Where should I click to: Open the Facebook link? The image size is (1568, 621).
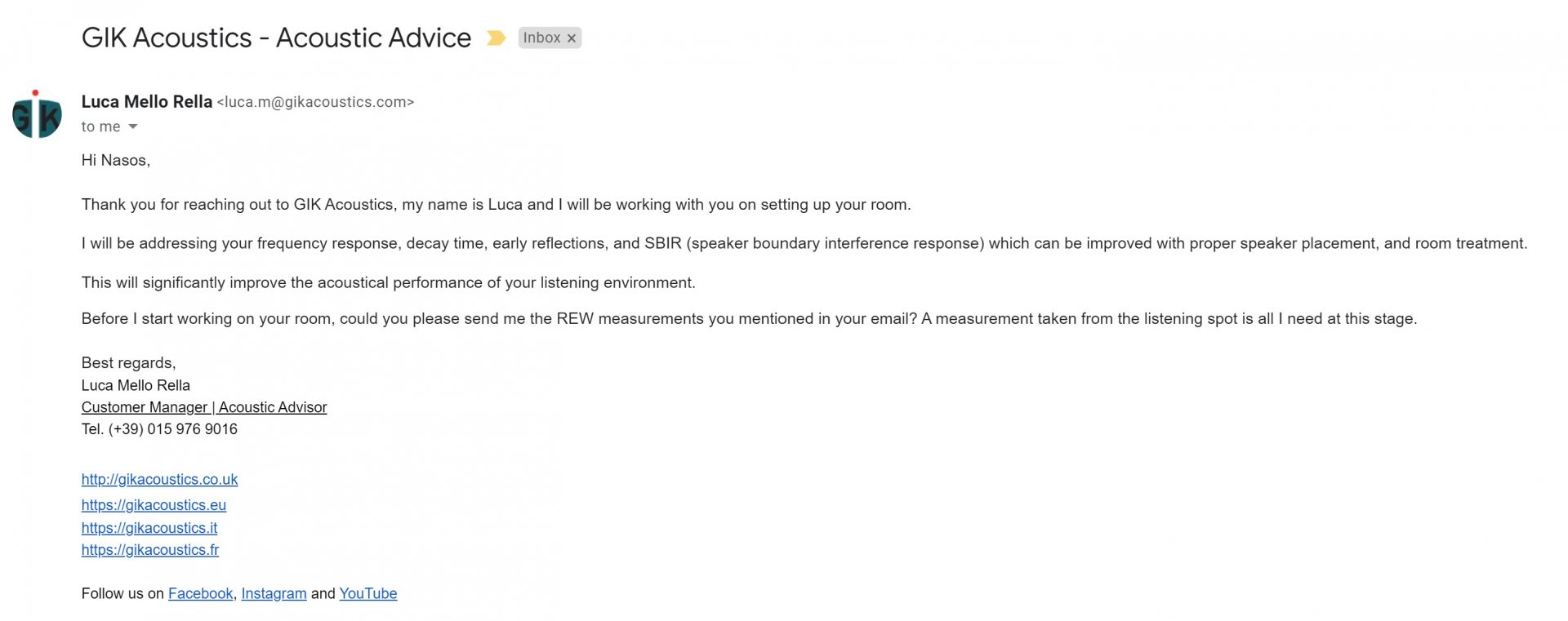click(200, 593)
